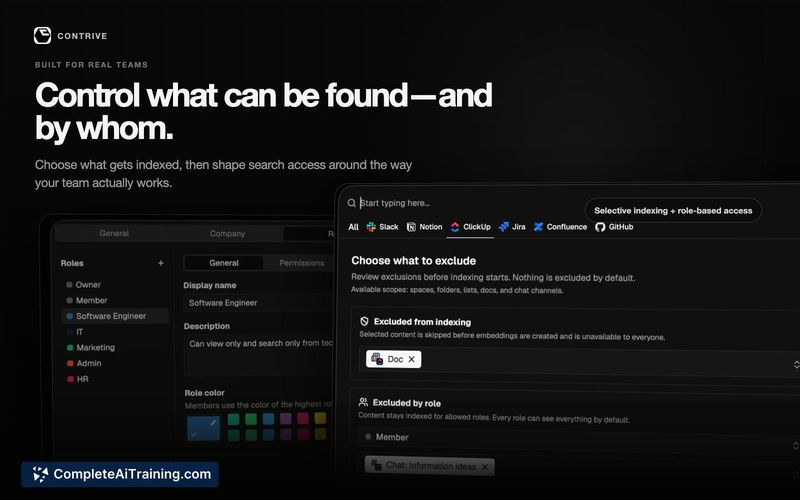Click the Description text area
Image resolution: width=800 pixels, height=500 pixels.
click(259, 355)
